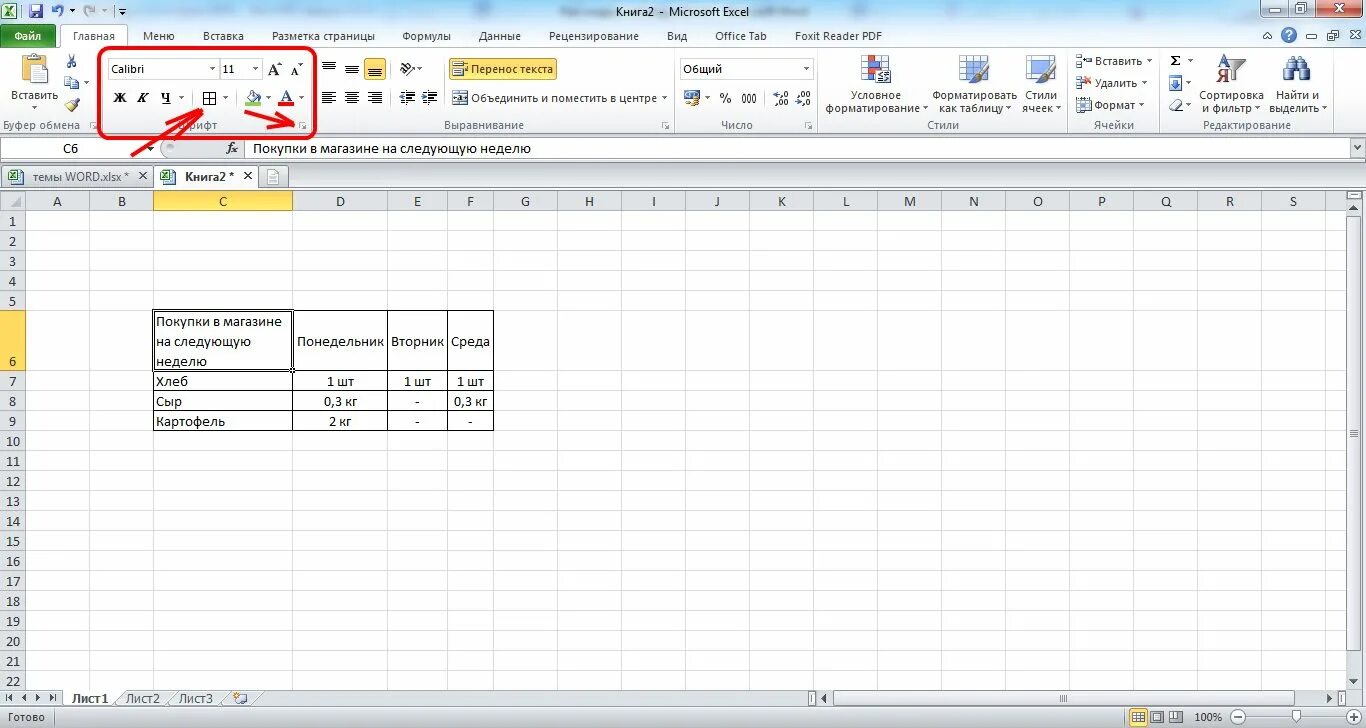Click accounting number format icon
Viewport: 1366px width, 728px height.
(x=692, y=98)
